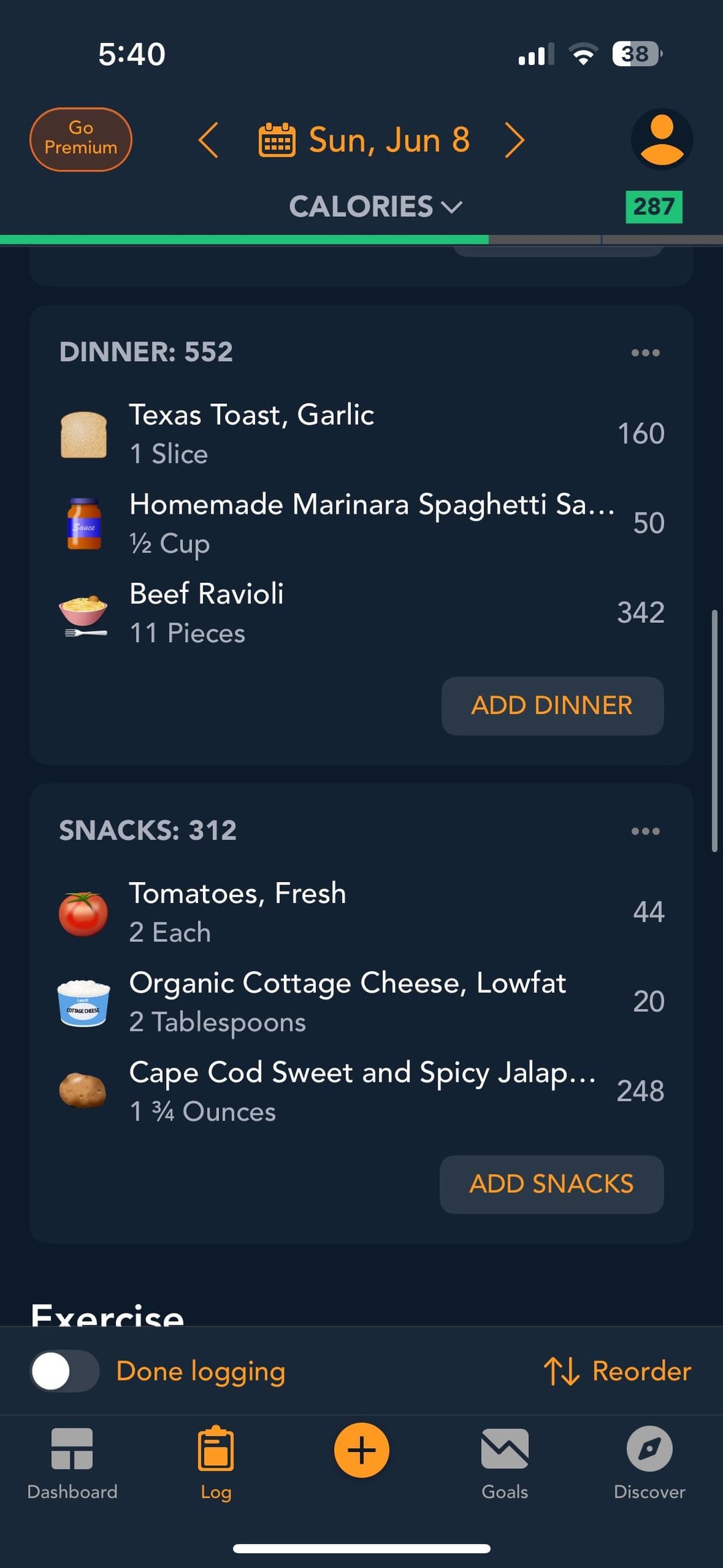Tap the calendar icon beside the date

click(x=276, y=140)
